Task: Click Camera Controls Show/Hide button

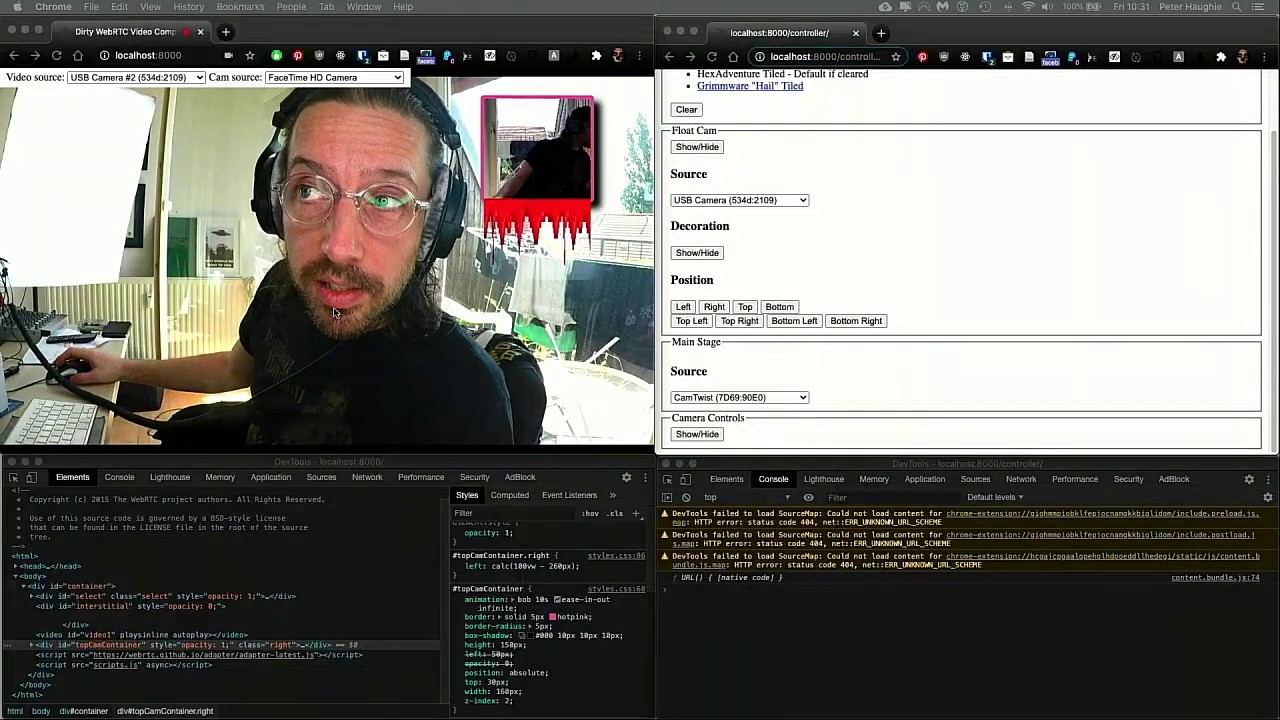Action: coord(697,434)
